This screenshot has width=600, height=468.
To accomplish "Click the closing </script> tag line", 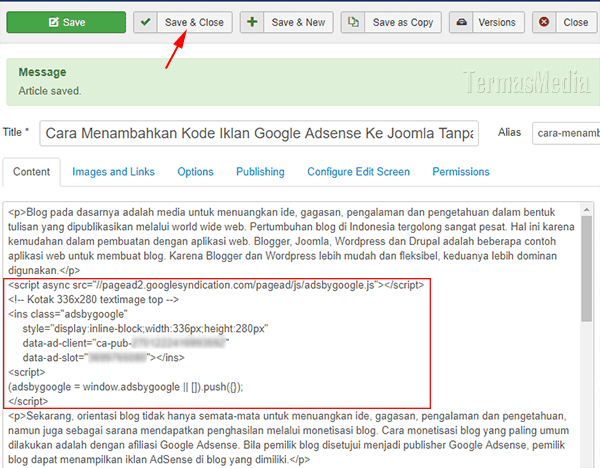I will (28, 401).
